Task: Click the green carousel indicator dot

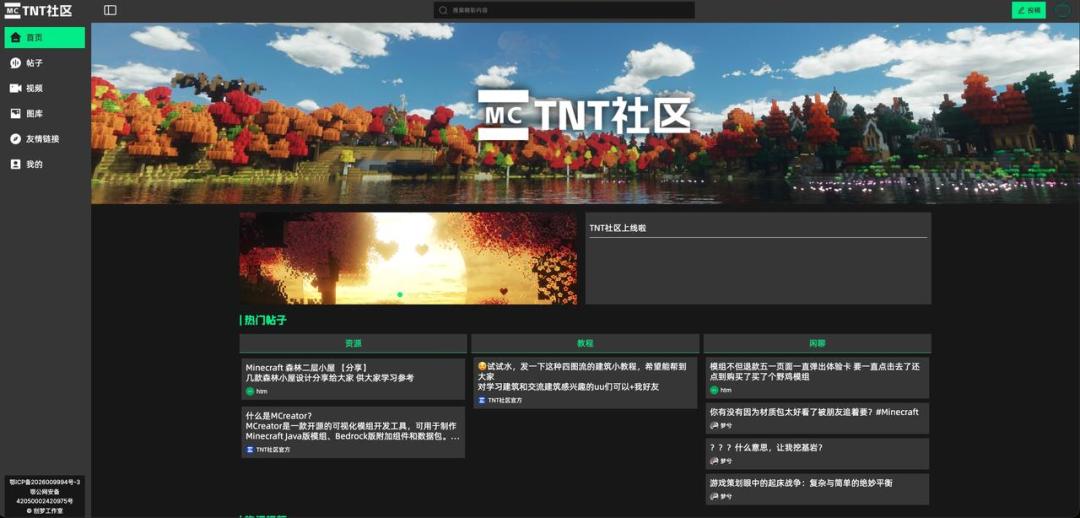Action: point(399,295)
